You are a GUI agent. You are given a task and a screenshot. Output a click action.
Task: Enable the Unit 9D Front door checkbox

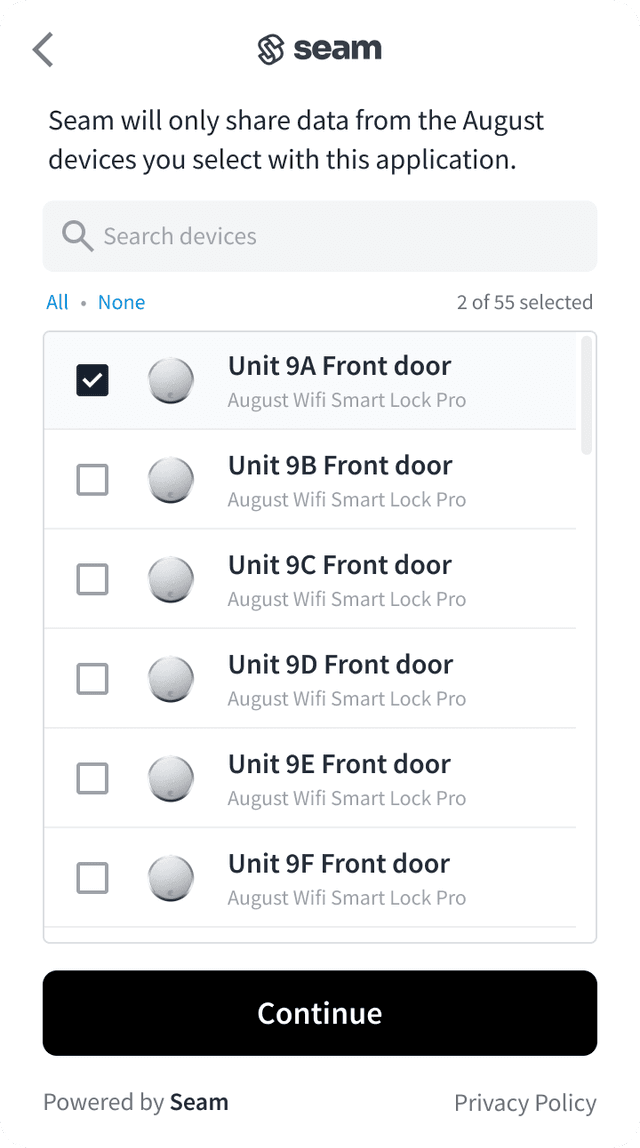click(x=92, y=679)
